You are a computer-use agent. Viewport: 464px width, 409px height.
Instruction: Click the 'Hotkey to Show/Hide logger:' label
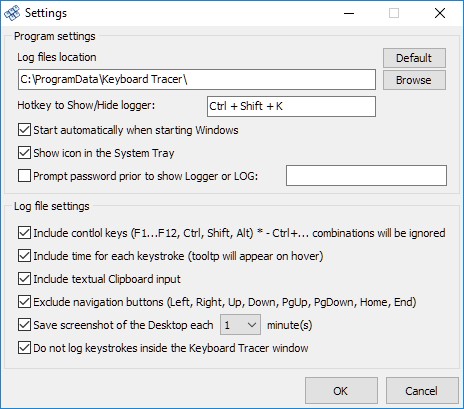(x=86, y=105)
